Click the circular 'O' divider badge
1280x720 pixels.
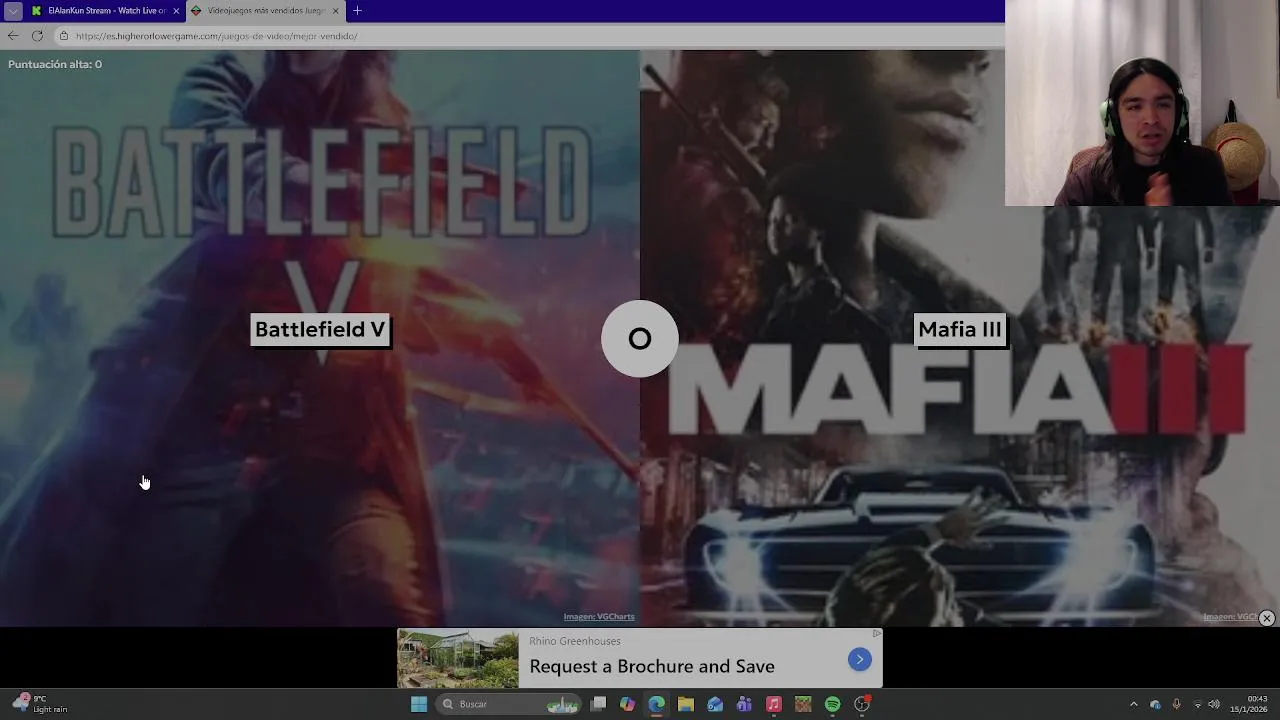tap(640, 339)
